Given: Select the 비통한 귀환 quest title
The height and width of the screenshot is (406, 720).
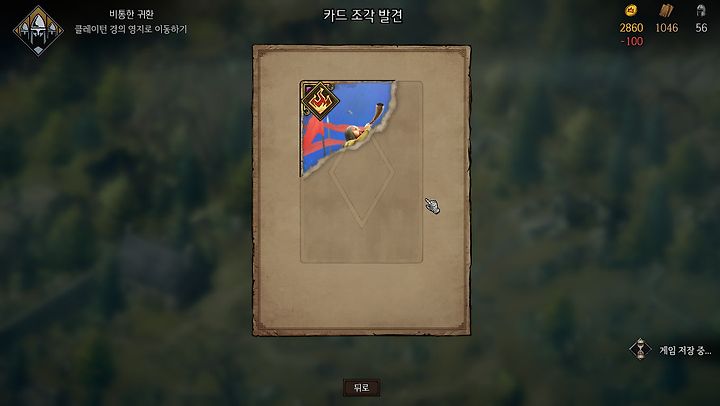Looking at the screenshot, I should pos(131,14).
